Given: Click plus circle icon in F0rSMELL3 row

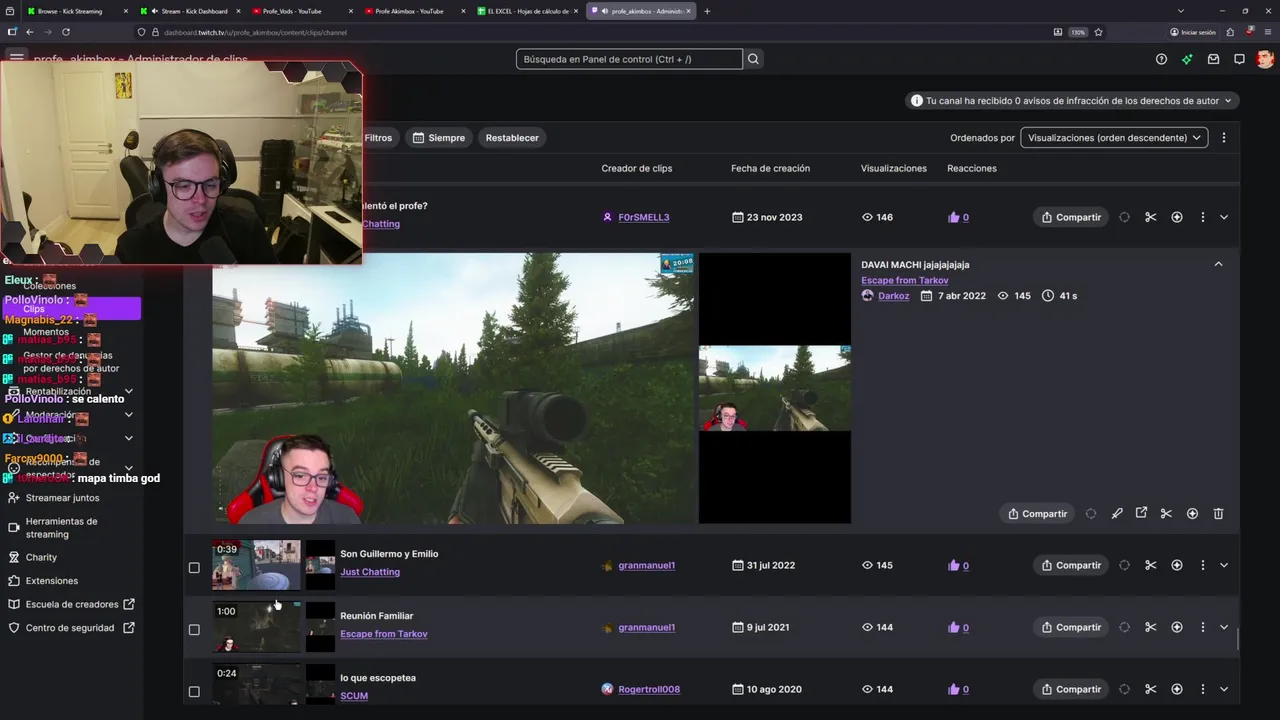Looking at the screenshot, I should [x=1176, y=217].
